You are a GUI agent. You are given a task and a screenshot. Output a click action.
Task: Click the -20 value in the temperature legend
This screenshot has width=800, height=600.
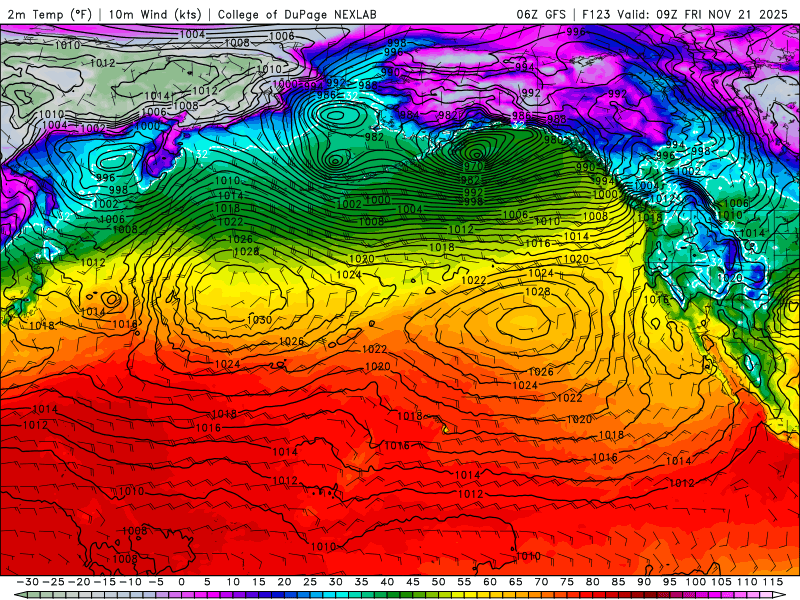click(79, 582)
